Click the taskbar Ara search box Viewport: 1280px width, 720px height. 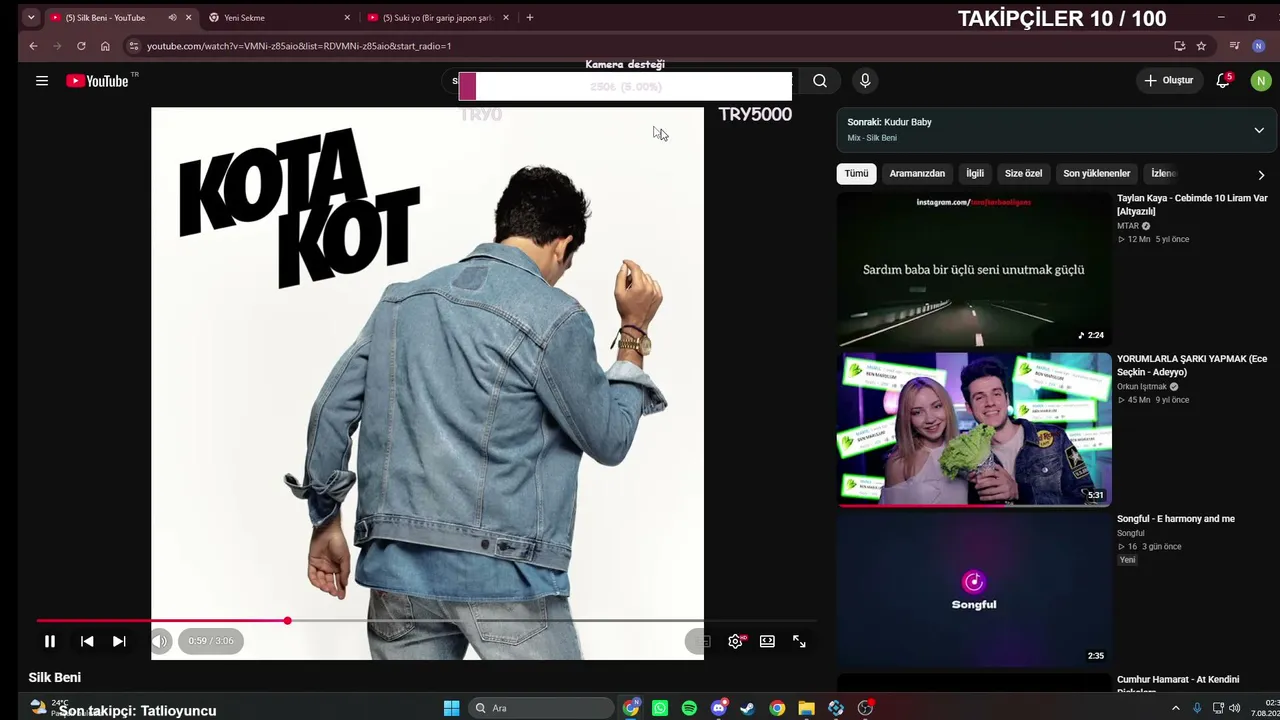coord(541,708)
